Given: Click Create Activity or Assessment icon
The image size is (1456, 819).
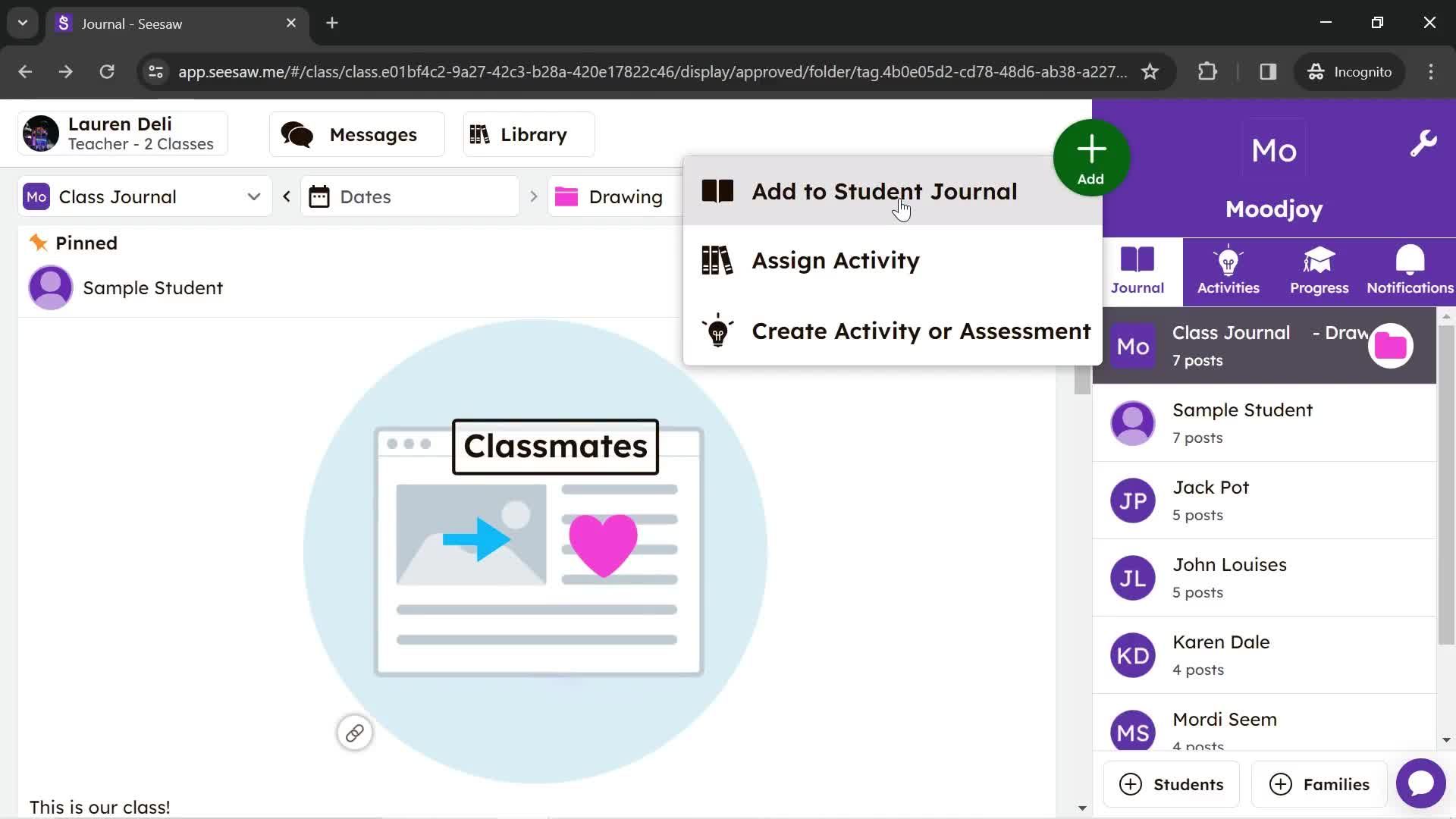Looking at the screenshot, I should pyautogui.click(x=718, y=330).
